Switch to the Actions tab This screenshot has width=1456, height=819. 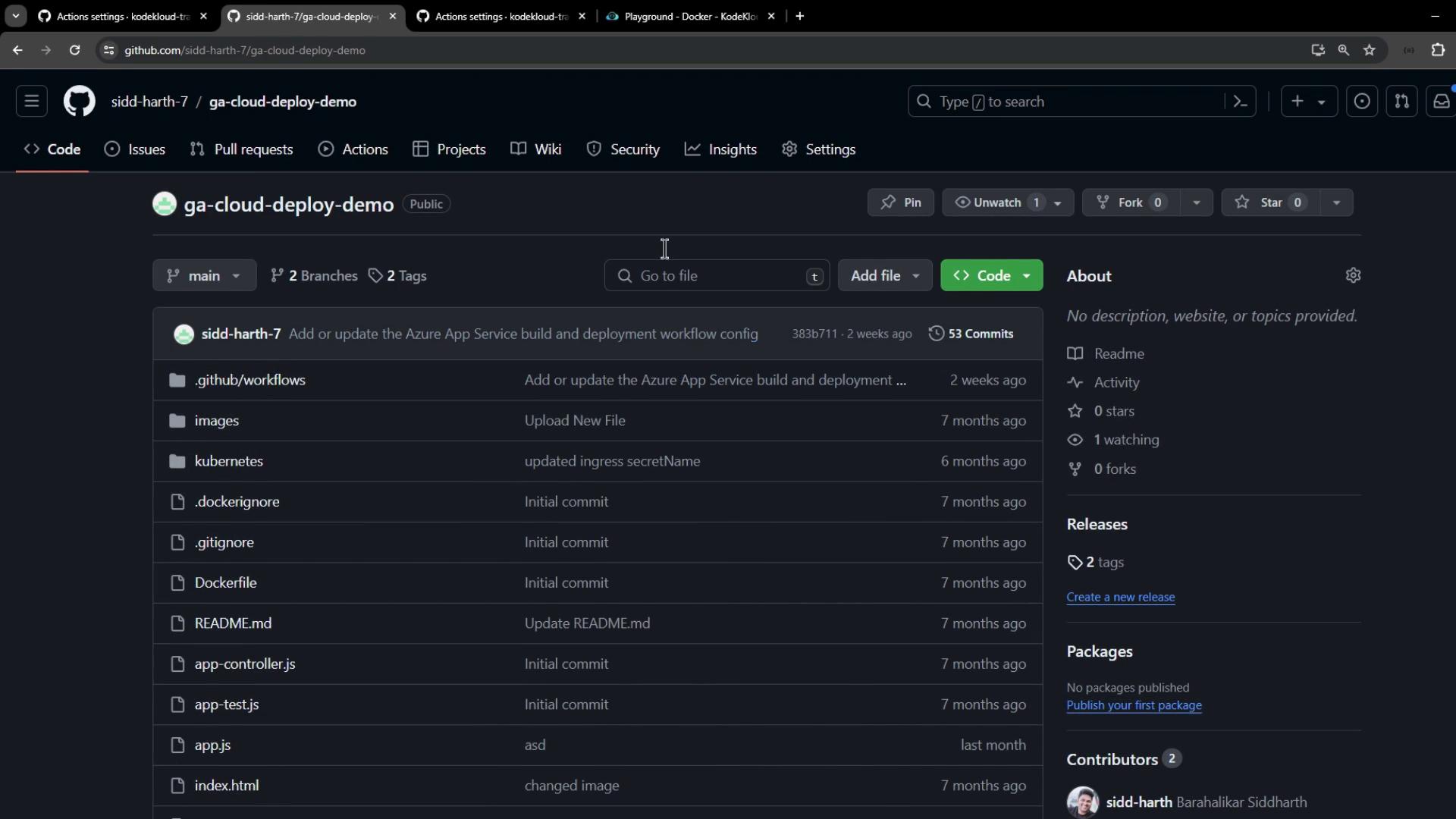pos(353,149)
